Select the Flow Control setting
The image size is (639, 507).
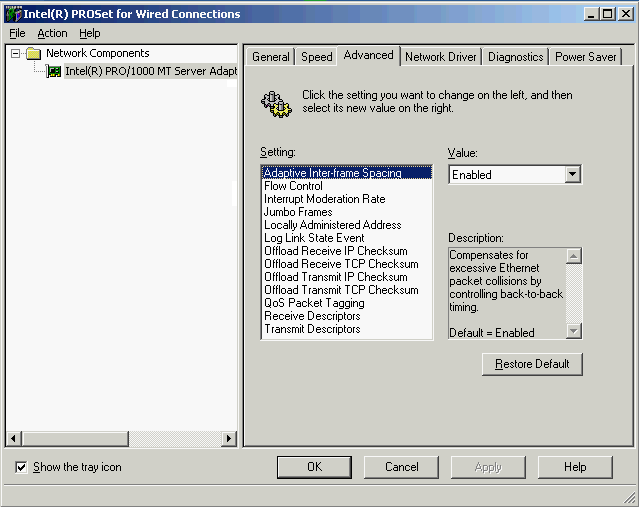point(347,186)
